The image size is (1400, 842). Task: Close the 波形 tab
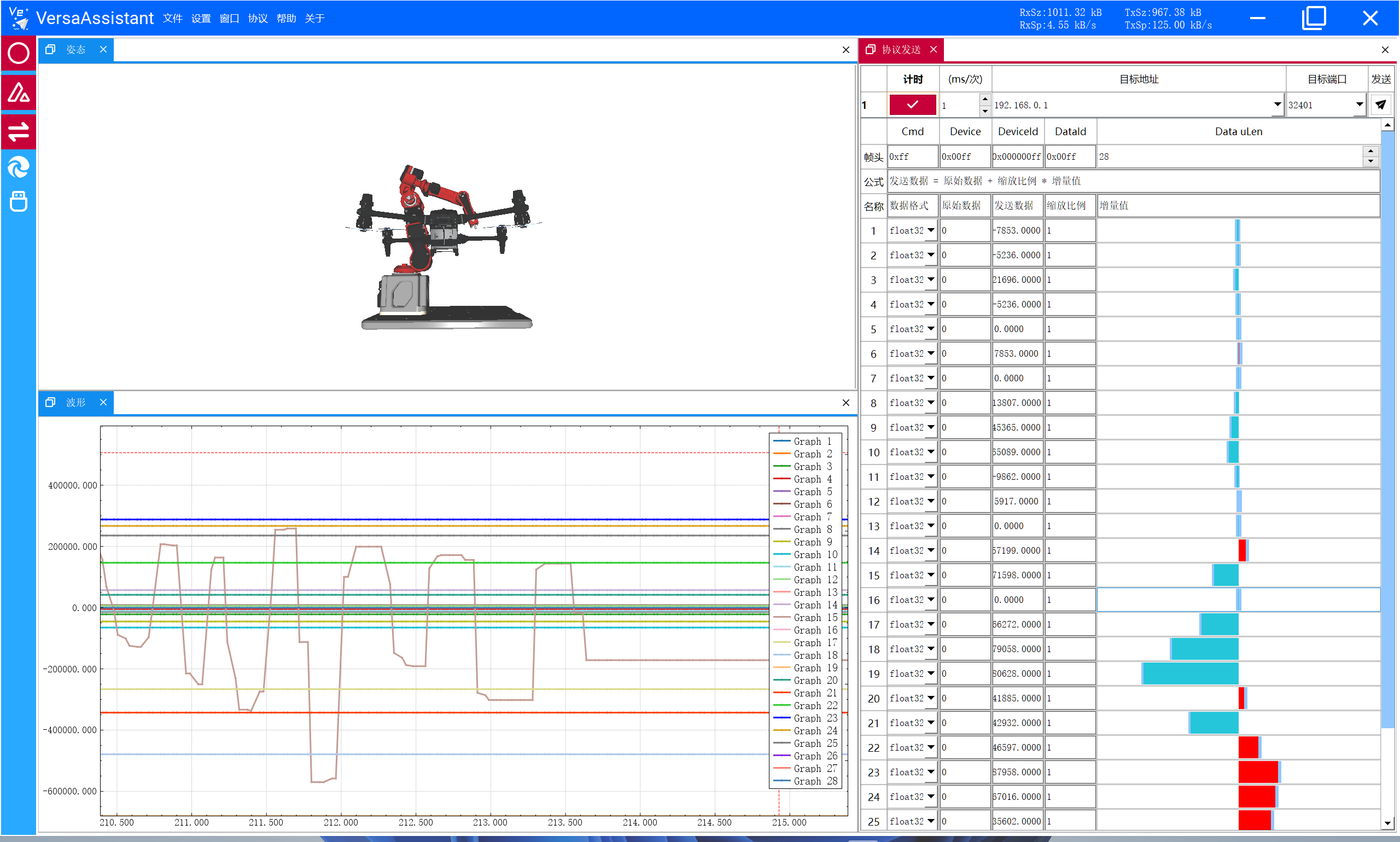coord(103,402)
